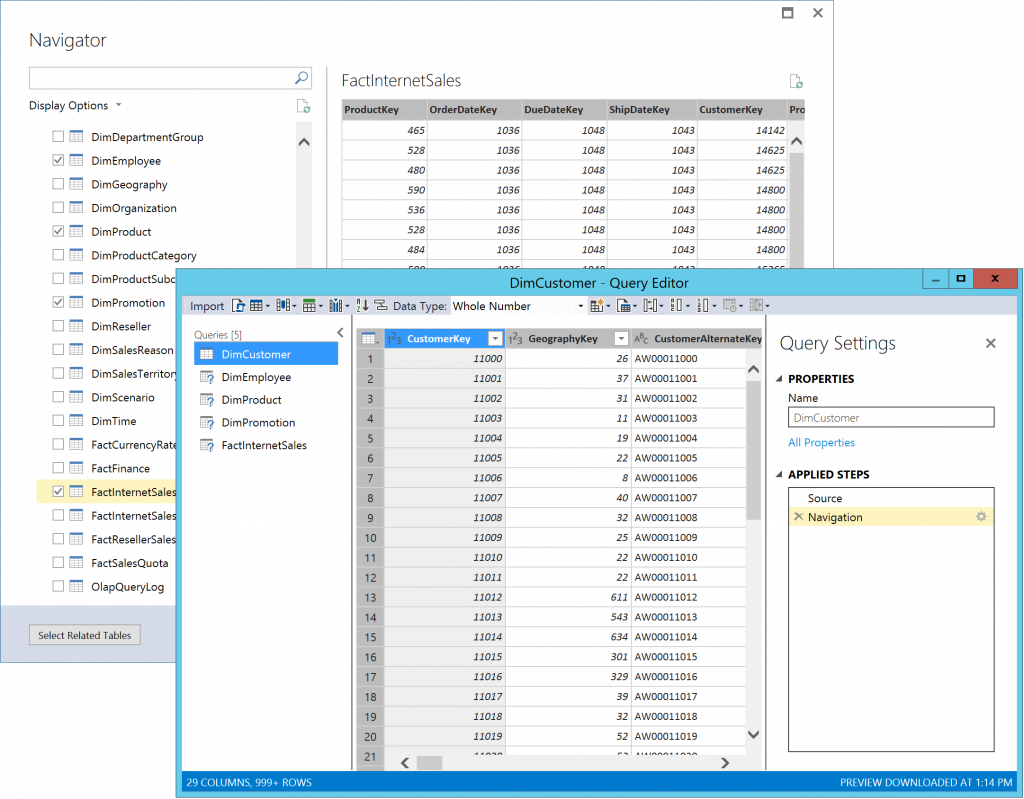Open the All Properties link
This screenshot has height=799, width=1024.
coord(821,442)
